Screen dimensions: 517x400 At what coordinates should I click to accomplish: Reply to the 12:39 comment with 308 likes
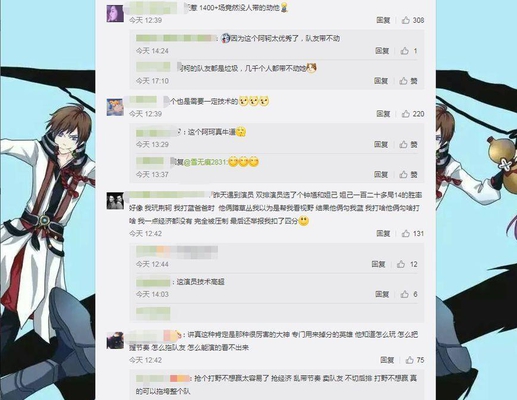(x=383, y=20)
